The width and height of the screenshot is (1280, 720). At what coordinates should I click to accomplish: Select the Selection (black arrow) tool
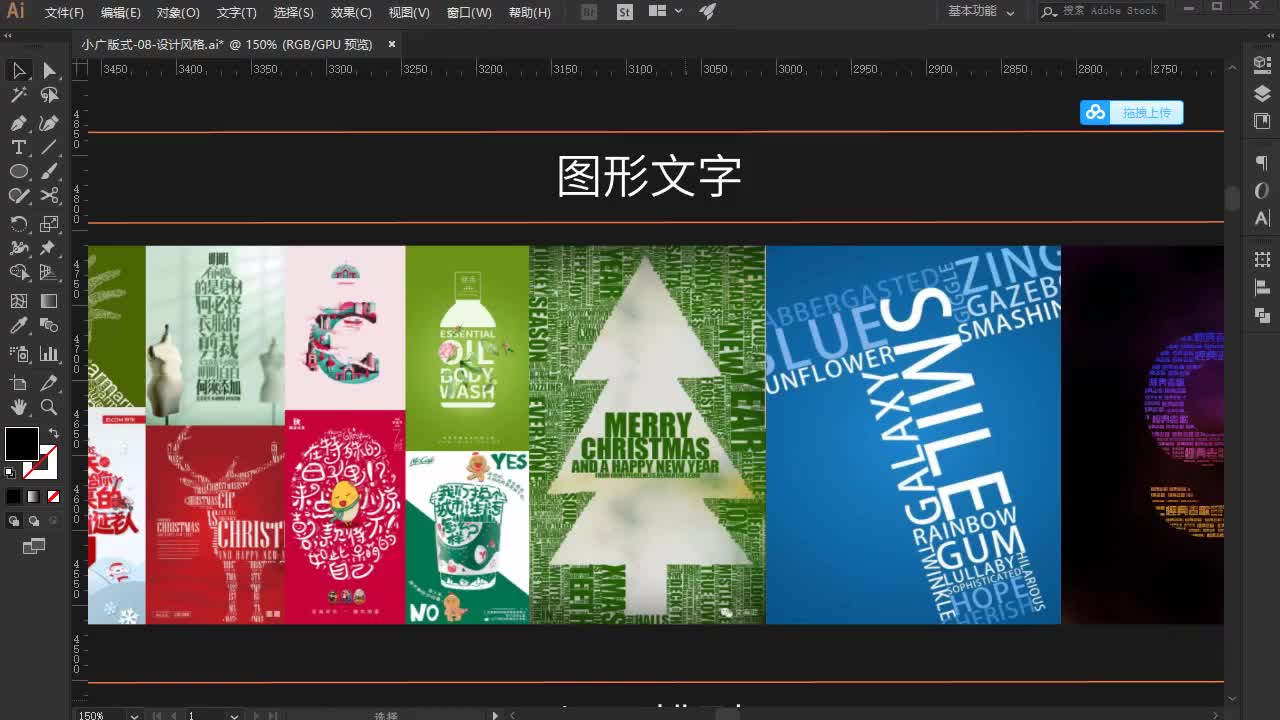coord(19,70)
